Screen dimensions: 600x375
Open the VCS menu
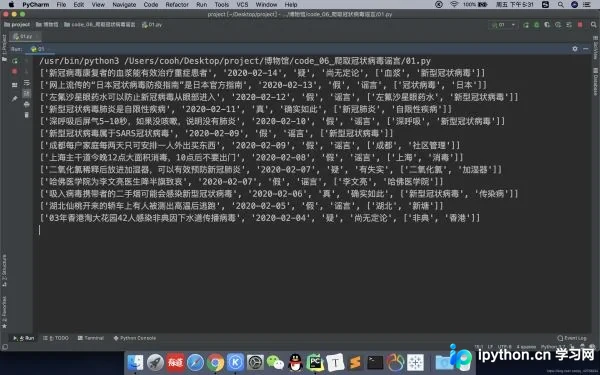(x=242, y=5)
